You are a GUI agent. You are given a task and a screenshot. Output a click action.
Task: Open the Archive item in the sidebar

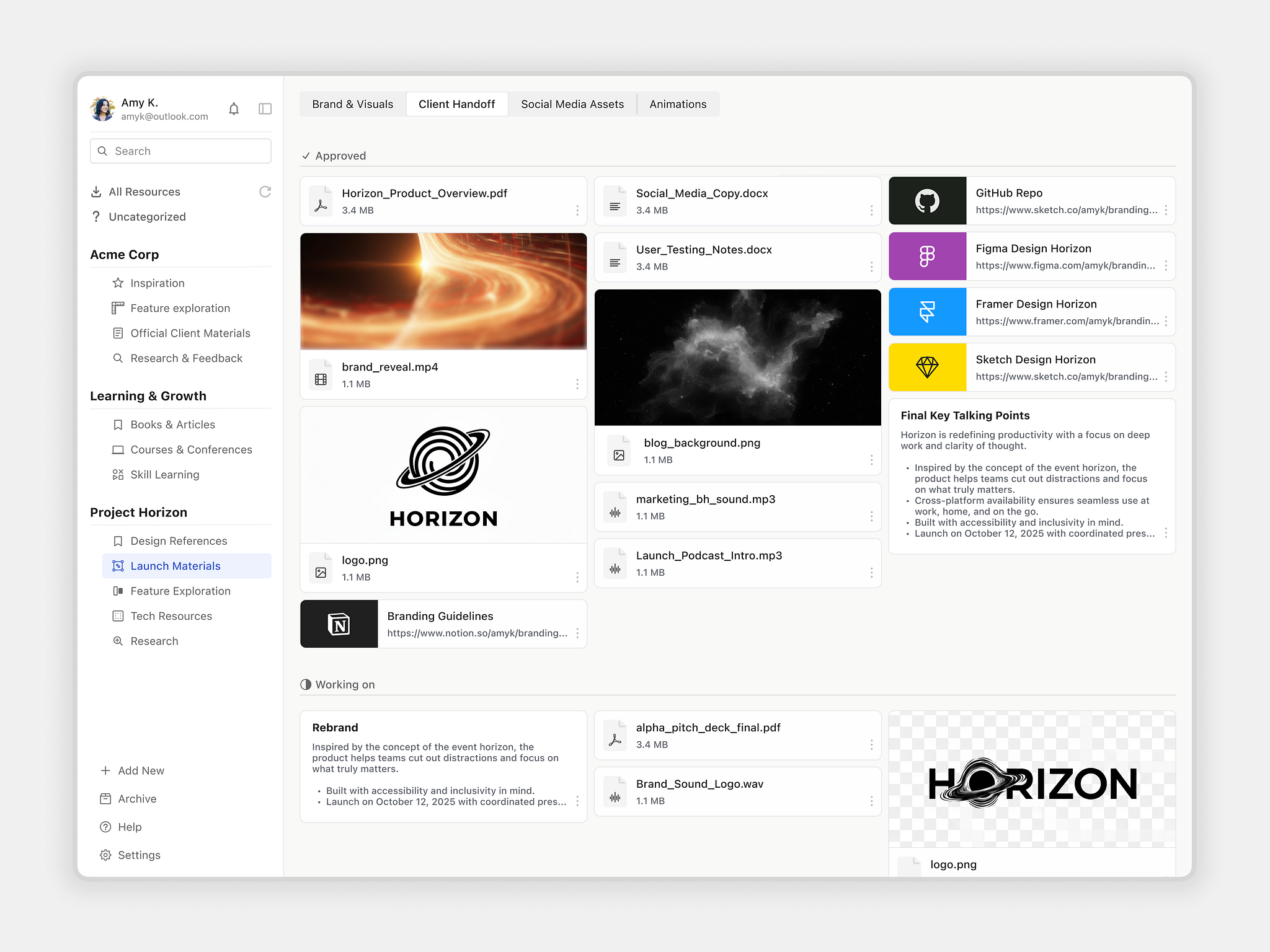tap(137, 799)
